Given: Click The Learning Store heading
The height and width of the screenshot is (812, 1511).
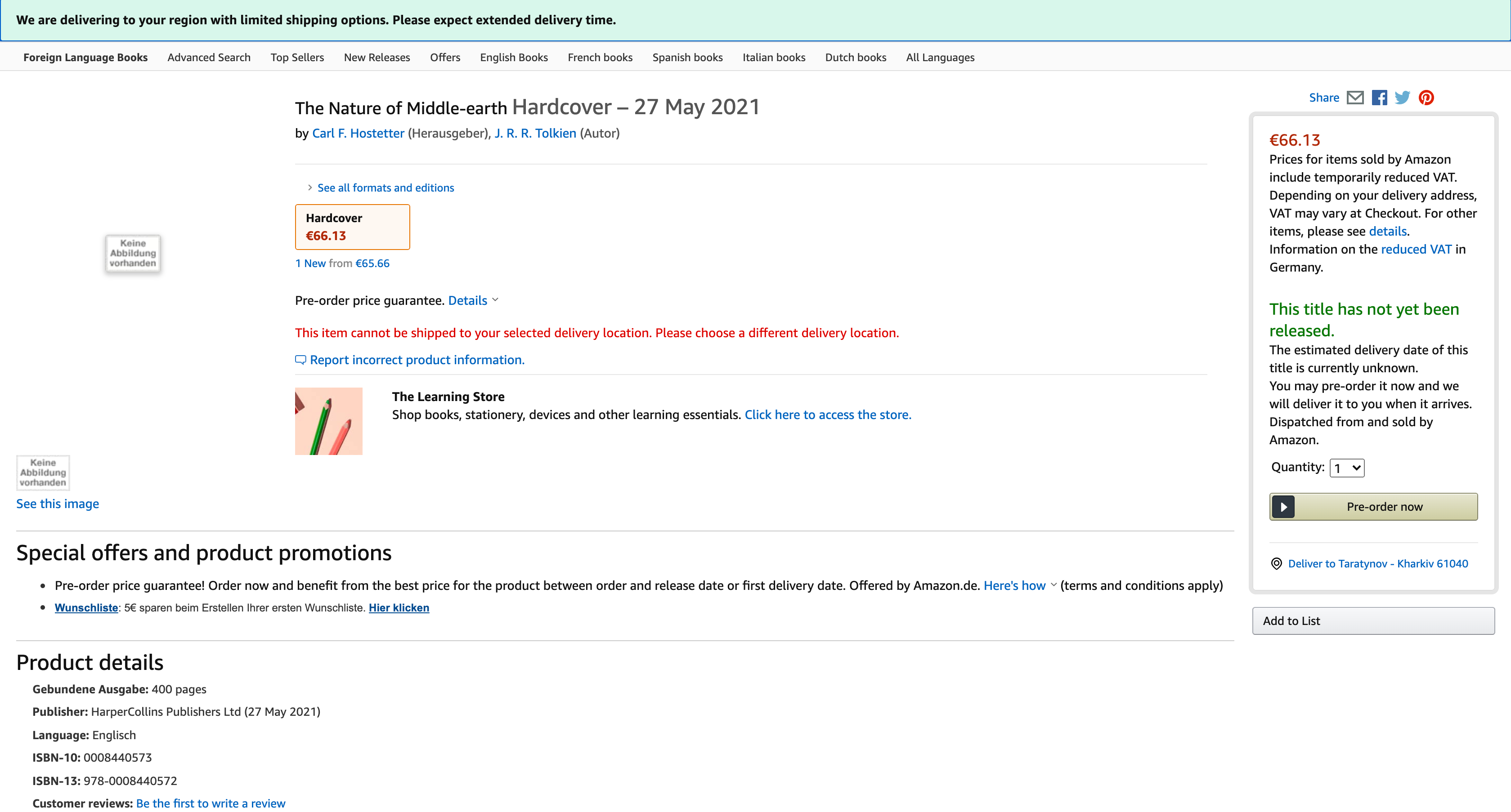Looking at the screenshot, I should 448,397.
